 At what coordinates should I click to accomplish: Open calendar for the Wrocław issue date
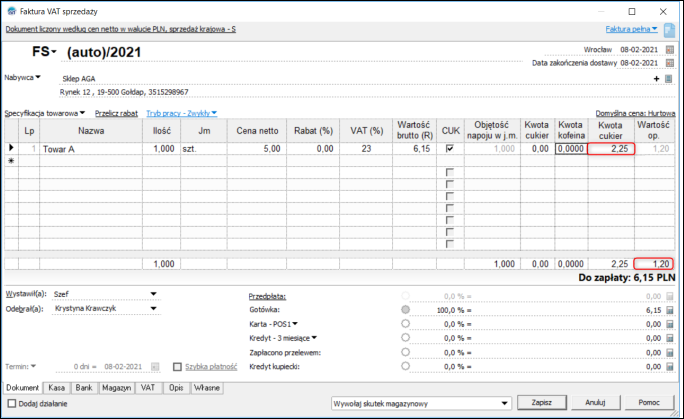(669, 48)
